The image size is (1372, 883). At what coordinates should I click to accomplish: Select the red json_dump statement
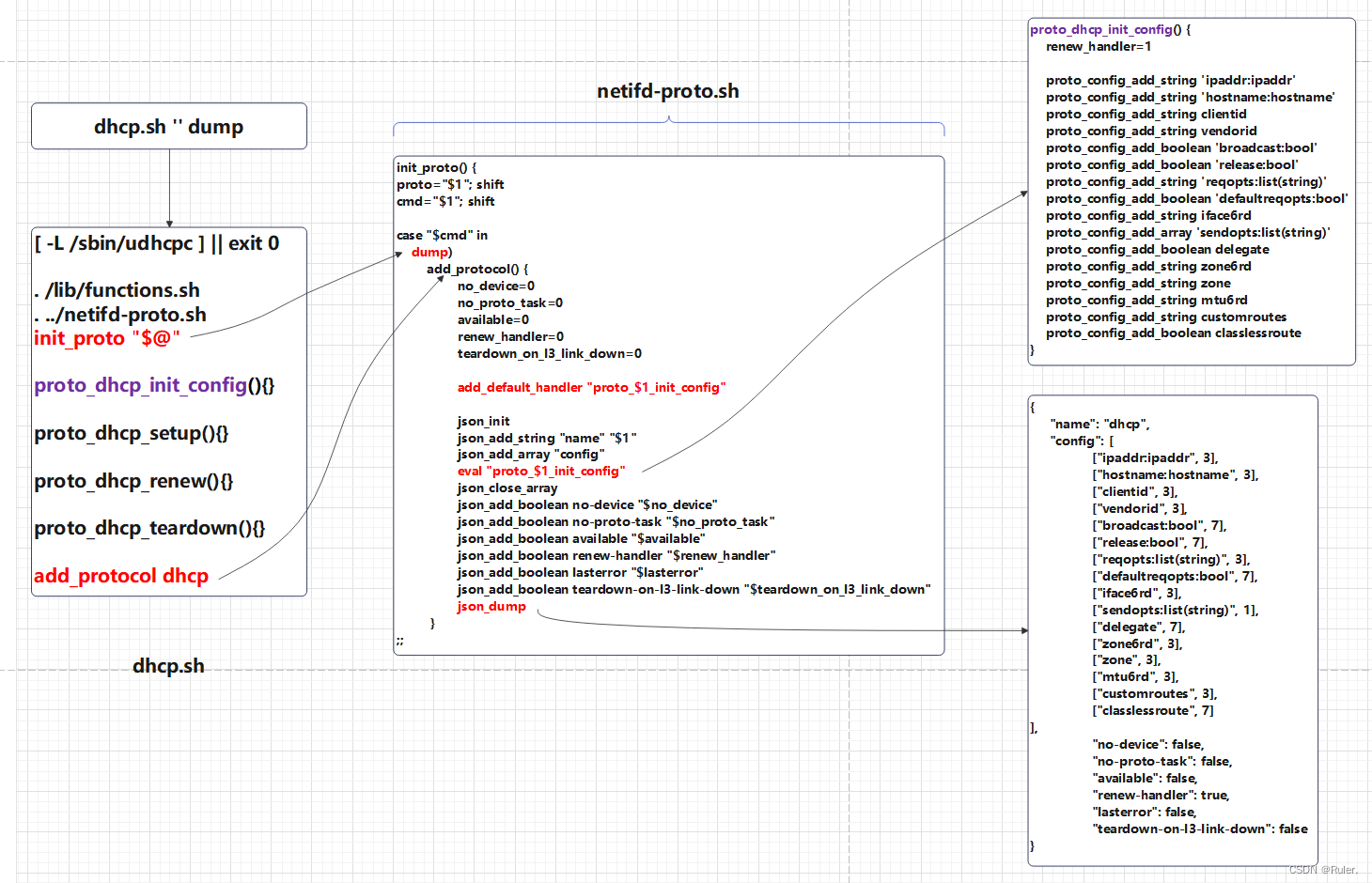tap(490, 606)
